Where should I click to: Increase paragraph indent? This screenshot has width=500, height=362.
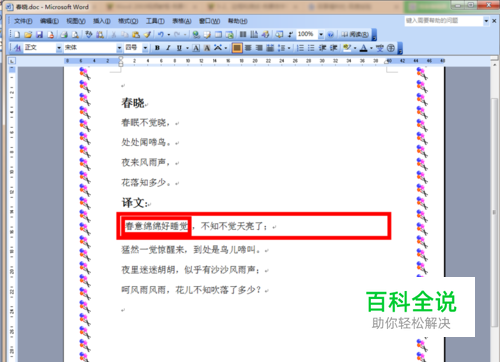point(333,48)
